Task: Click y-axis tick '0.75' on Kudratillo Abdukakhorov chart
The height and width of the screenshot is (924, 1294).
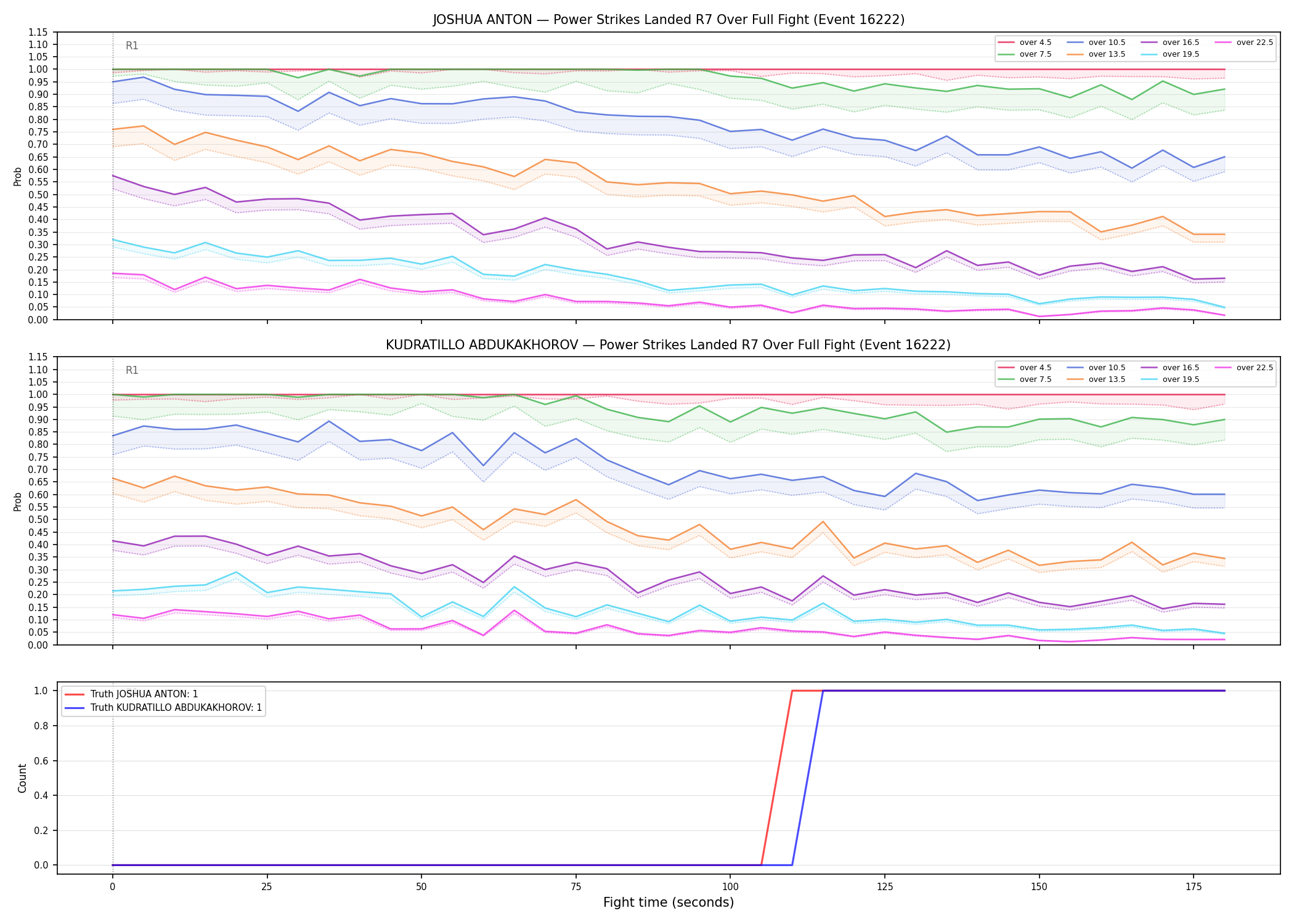Action: pos(38,457)
